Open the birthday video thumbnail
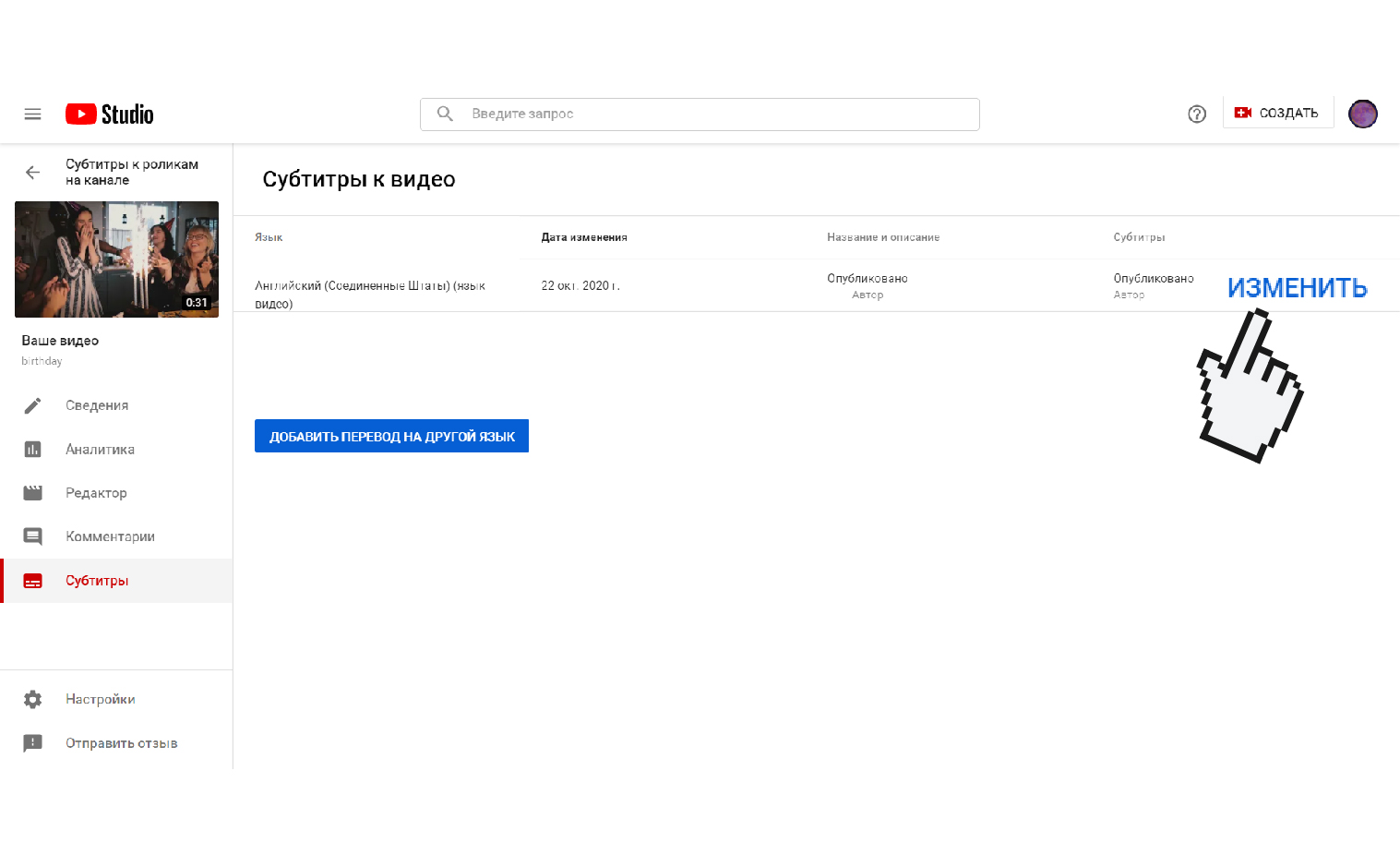This screenshot has width=1400, height=867. click(116, 259)
